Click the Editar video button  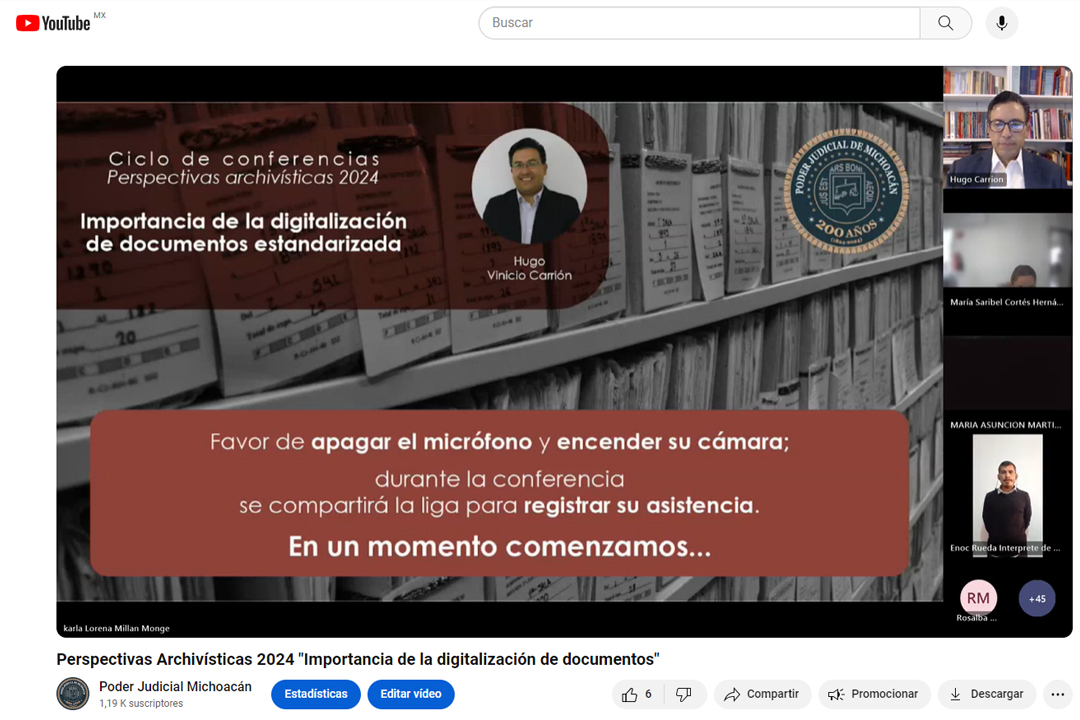pos(411,694)
